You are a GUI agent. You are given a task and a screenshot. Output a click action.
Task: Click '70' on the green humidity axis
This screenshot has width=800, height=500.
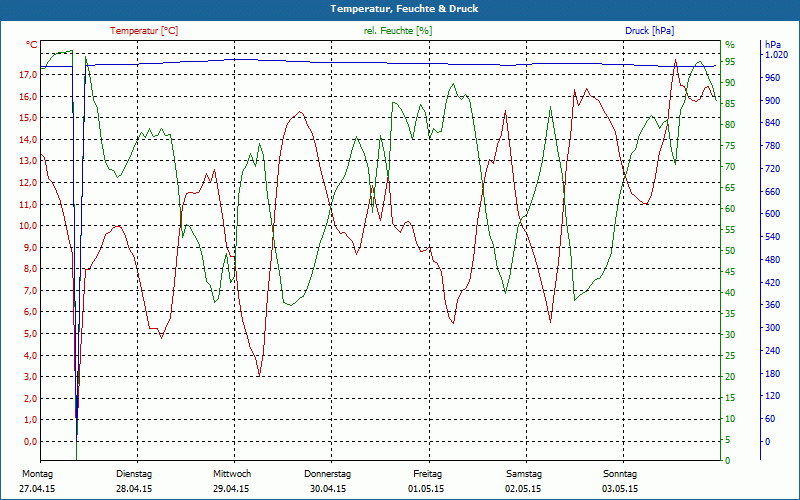[730, 167]
